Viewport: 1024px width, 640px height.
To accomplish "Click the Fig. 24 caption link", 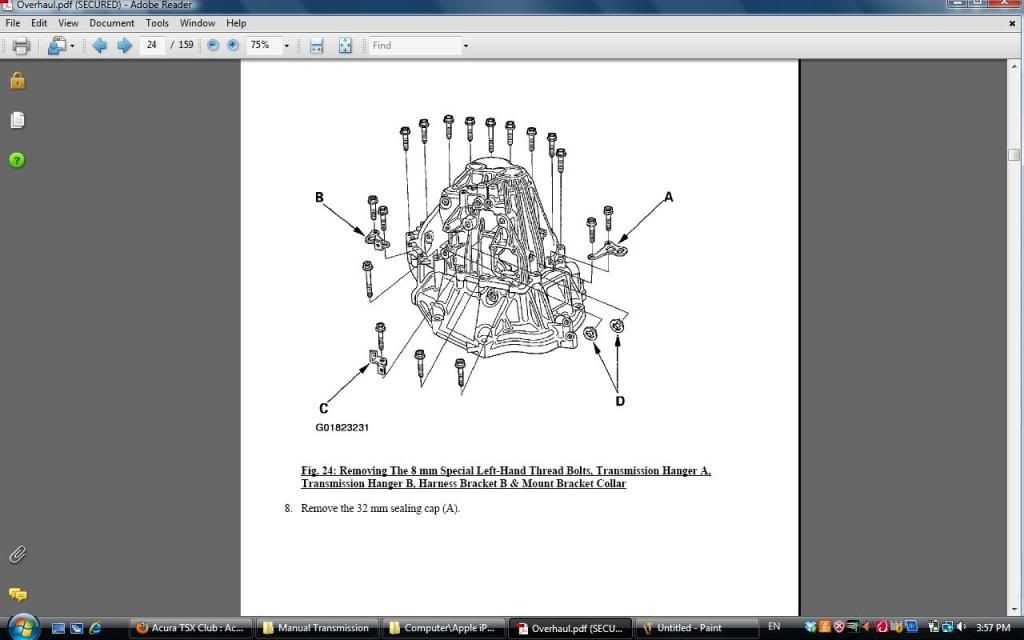I will tap(505, 477).
